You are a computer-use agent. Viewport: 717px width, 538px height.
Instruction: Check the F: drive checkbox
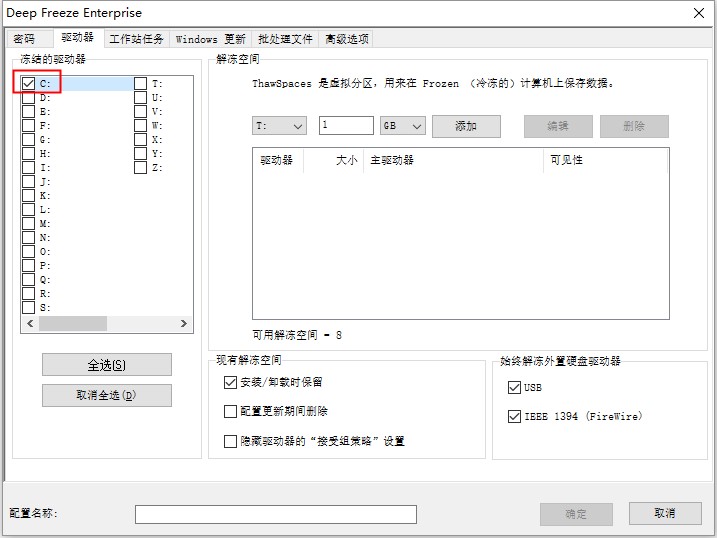point(28,126)
